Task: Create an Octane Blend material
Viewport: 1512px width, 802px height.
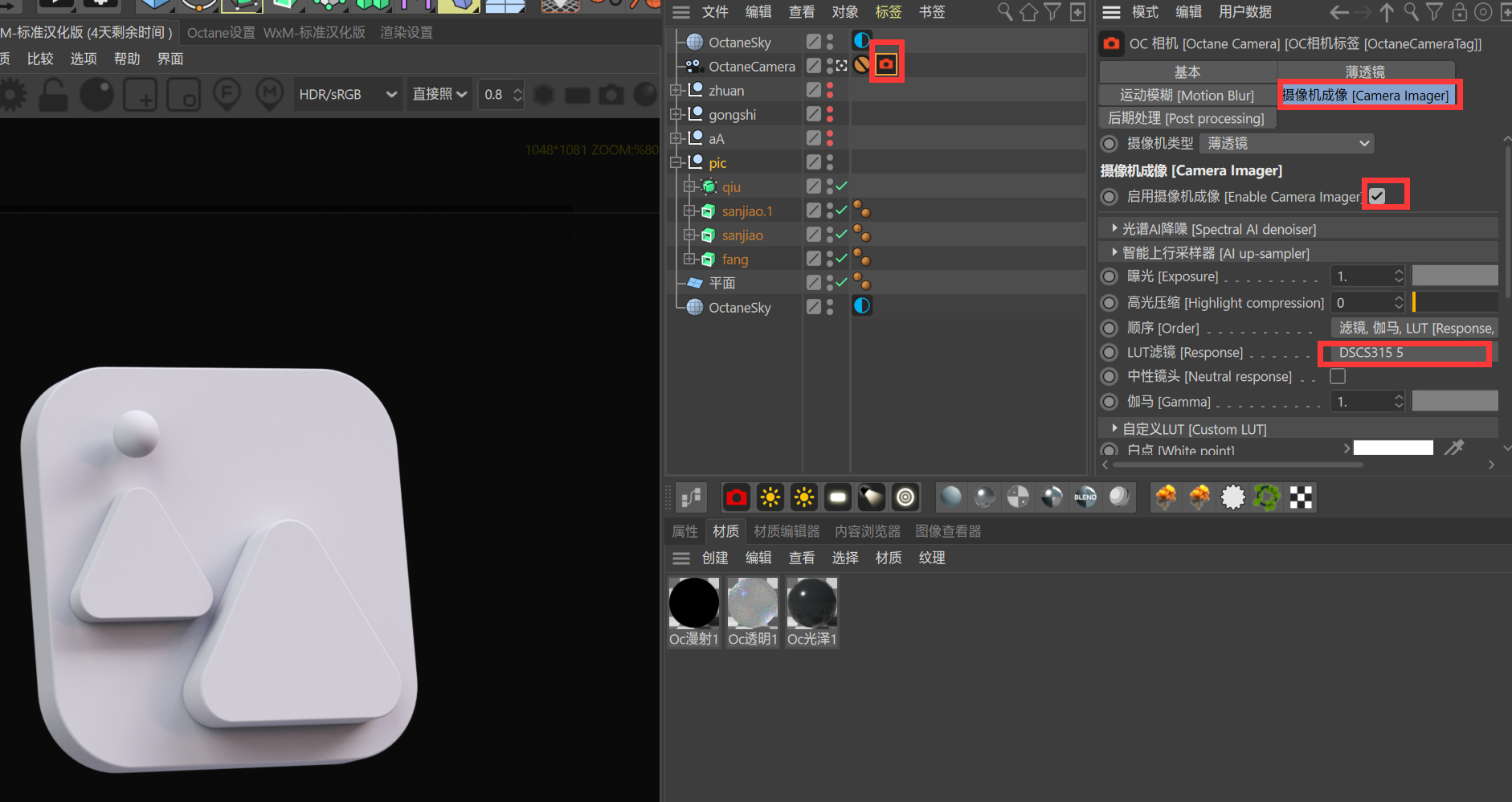Action: 1085,497
